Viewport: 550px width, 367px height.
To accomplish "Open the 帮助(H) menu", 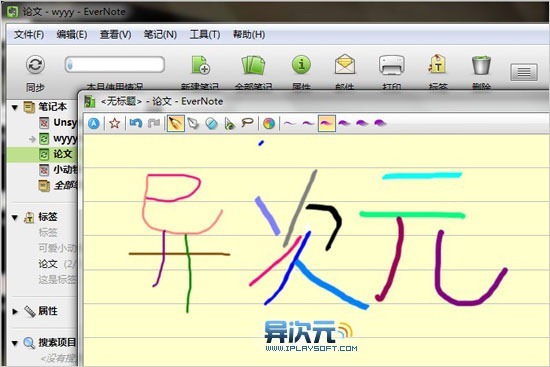I will [x=249, y=34].
